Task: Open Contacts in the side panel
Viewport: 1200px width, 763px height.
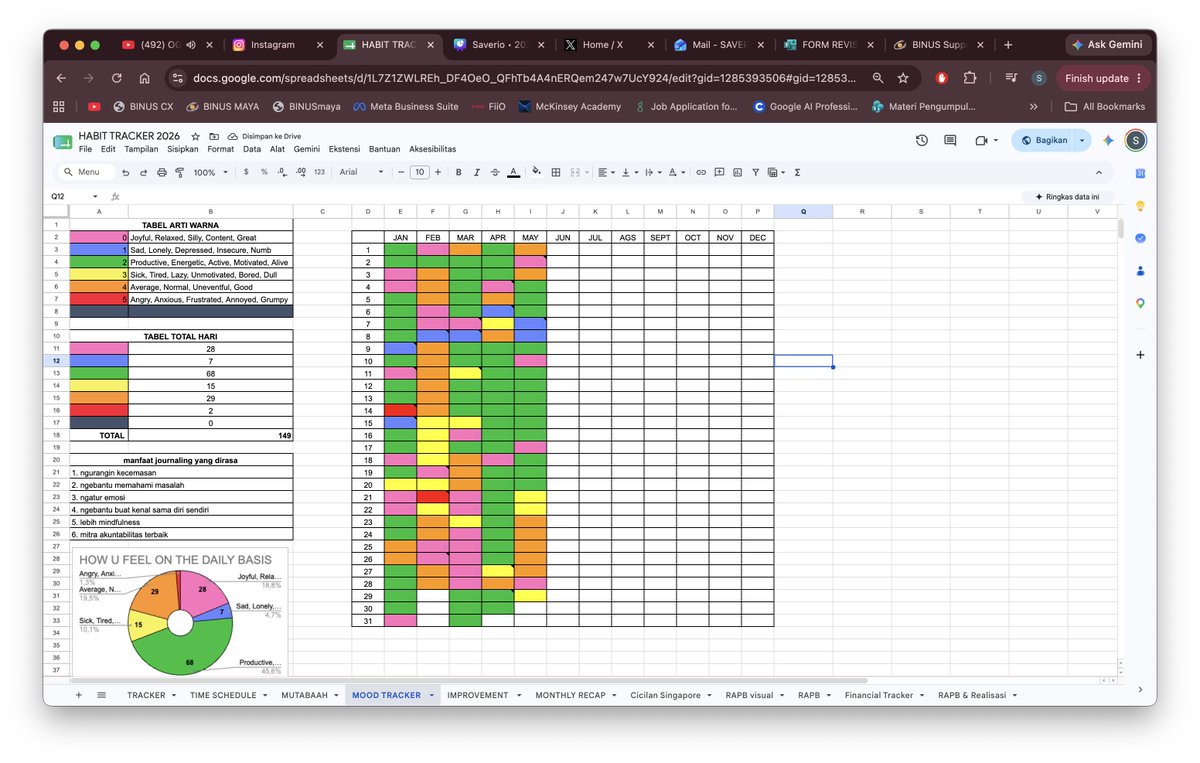Action: click(x=1140, y=271)
